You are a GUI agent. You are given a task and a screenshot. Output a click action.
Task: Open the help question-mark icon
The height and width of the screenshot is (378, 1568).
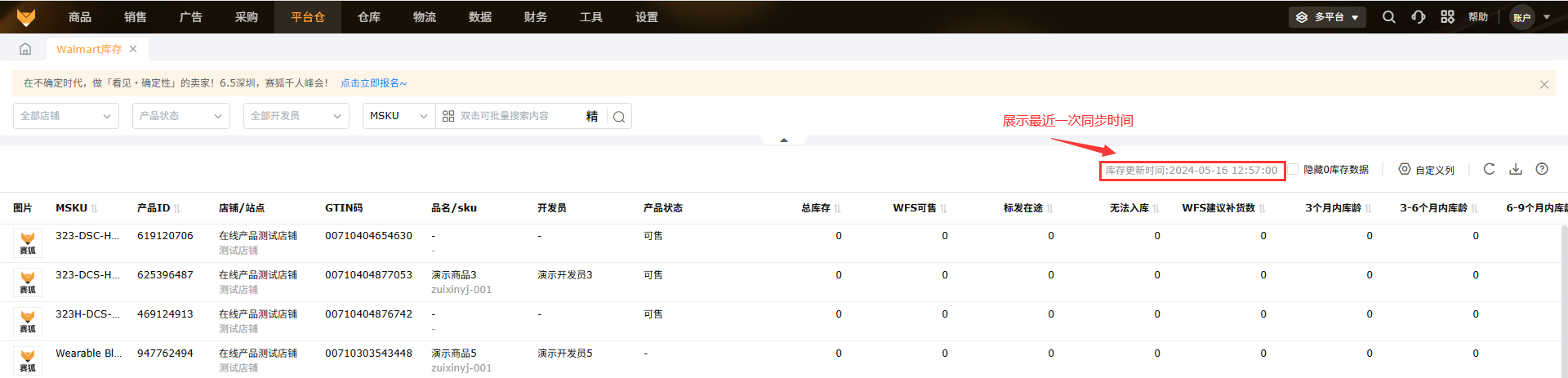[x=1542, y=169]
